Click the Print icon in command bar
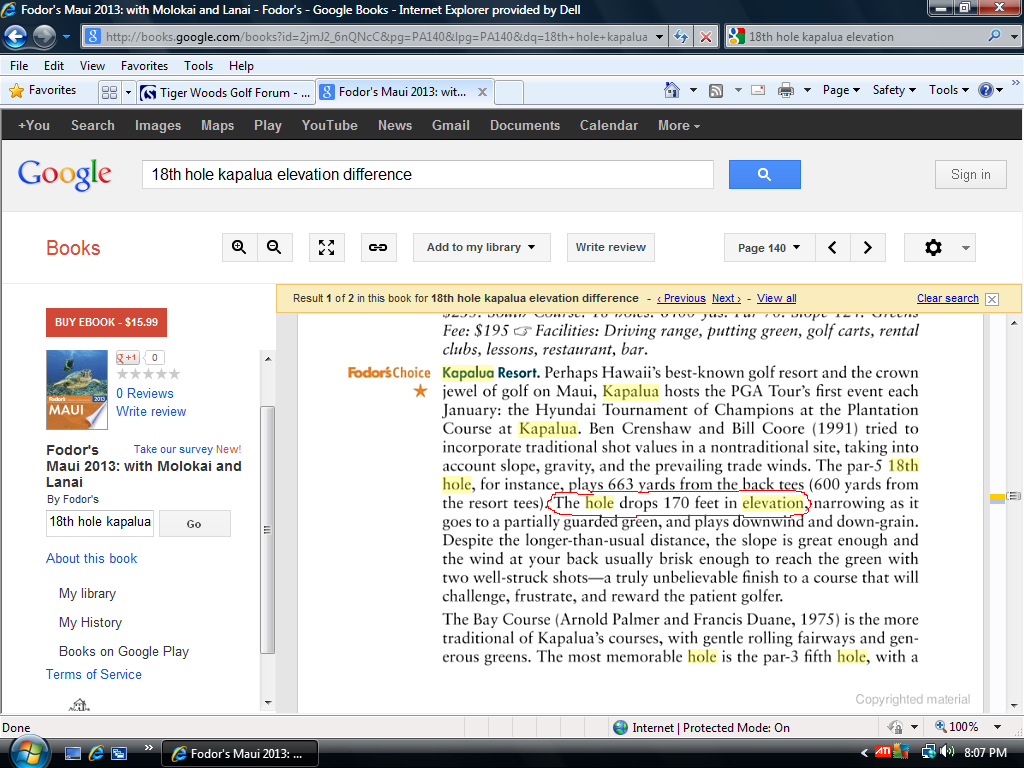The width and height of the screenshot is (1024, 768). point(786,90)
